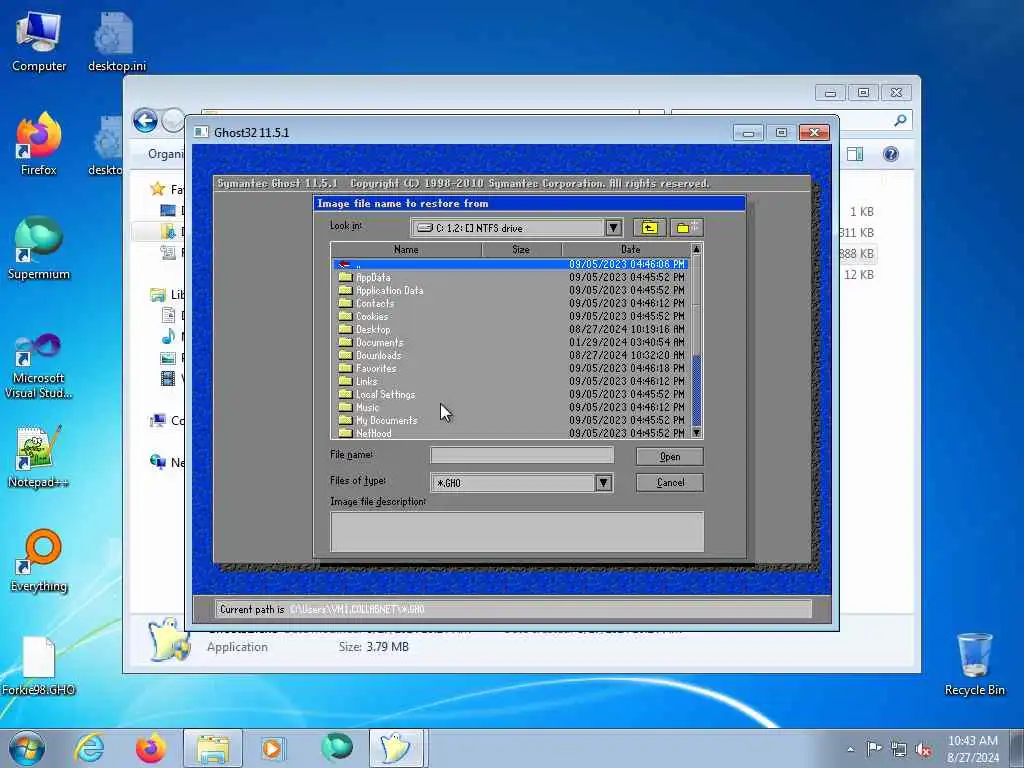Open Explorer help icon
Screen dimensions: 1024x768
(891, 154)
